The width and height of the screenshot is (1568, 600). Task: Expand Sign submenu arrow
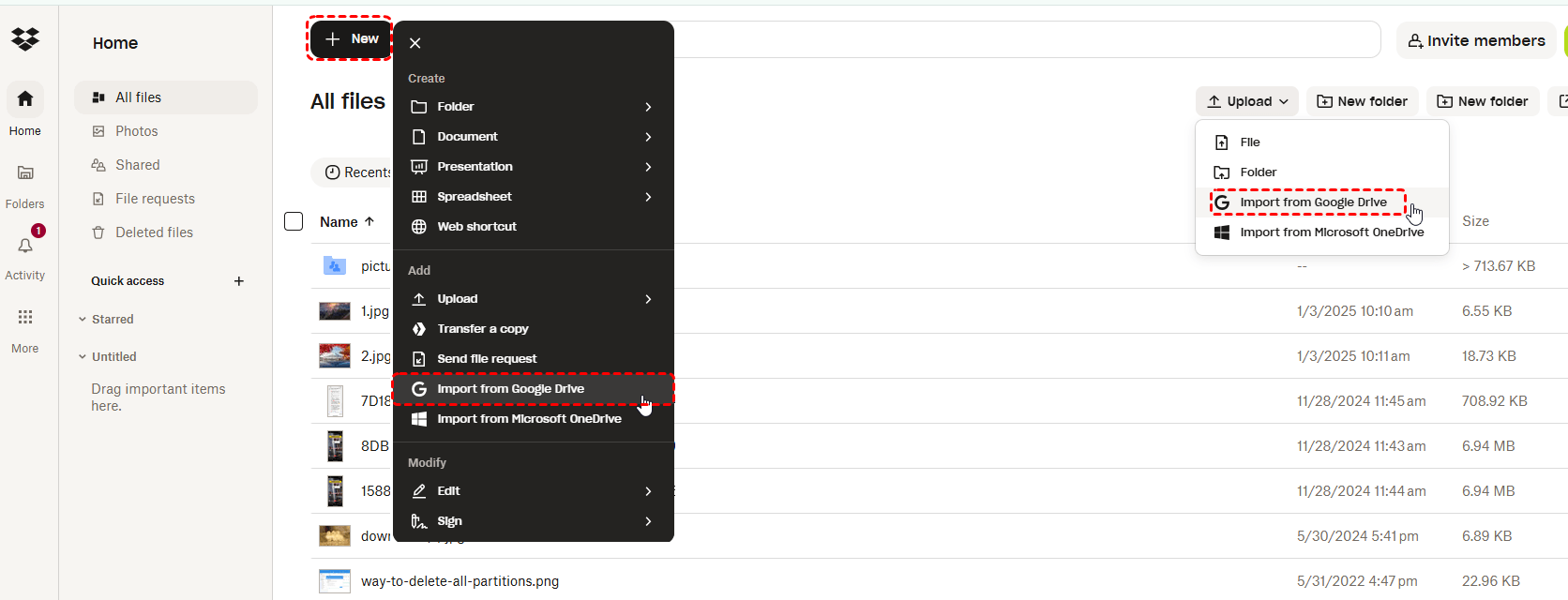point(648,521)
